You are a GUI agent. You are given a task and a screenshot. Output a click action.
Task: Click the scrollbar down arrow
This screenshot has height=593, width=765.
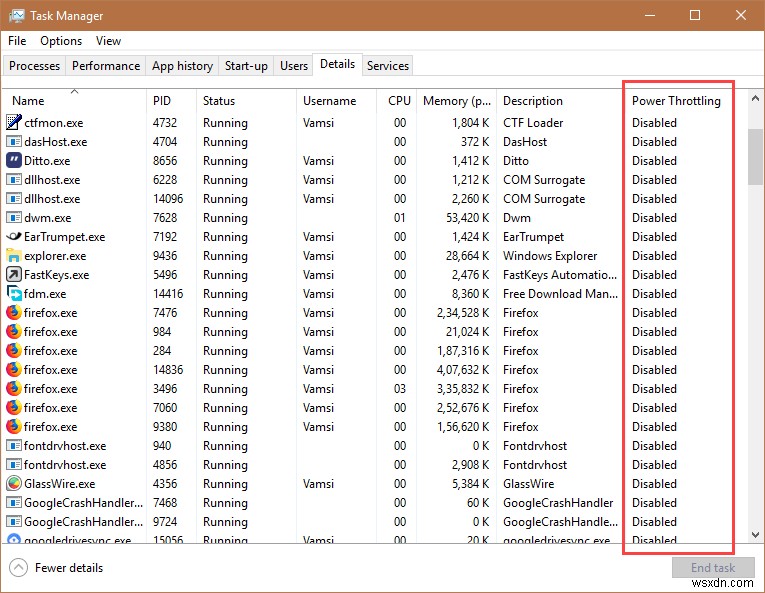tap(755, 534)
